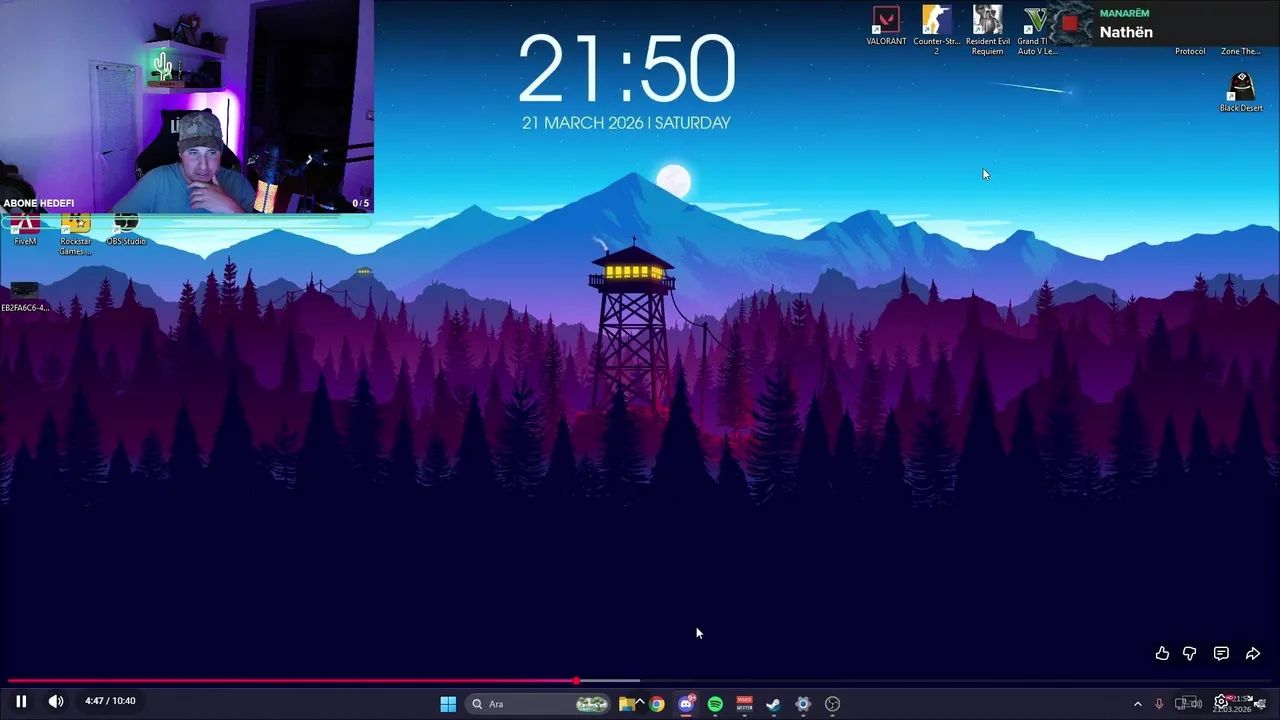
Task: Share the video with the arrow icon
Action: 1253,653
